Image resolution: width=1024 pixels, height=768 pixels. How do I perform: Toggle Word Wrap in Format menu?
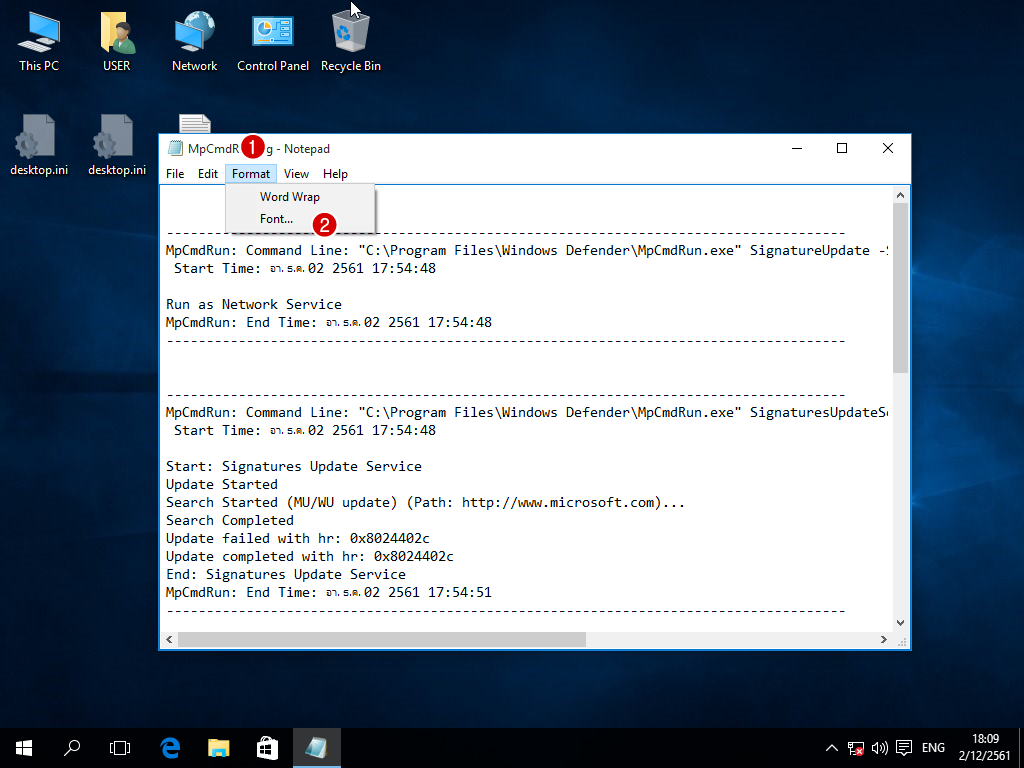[290, 197]
